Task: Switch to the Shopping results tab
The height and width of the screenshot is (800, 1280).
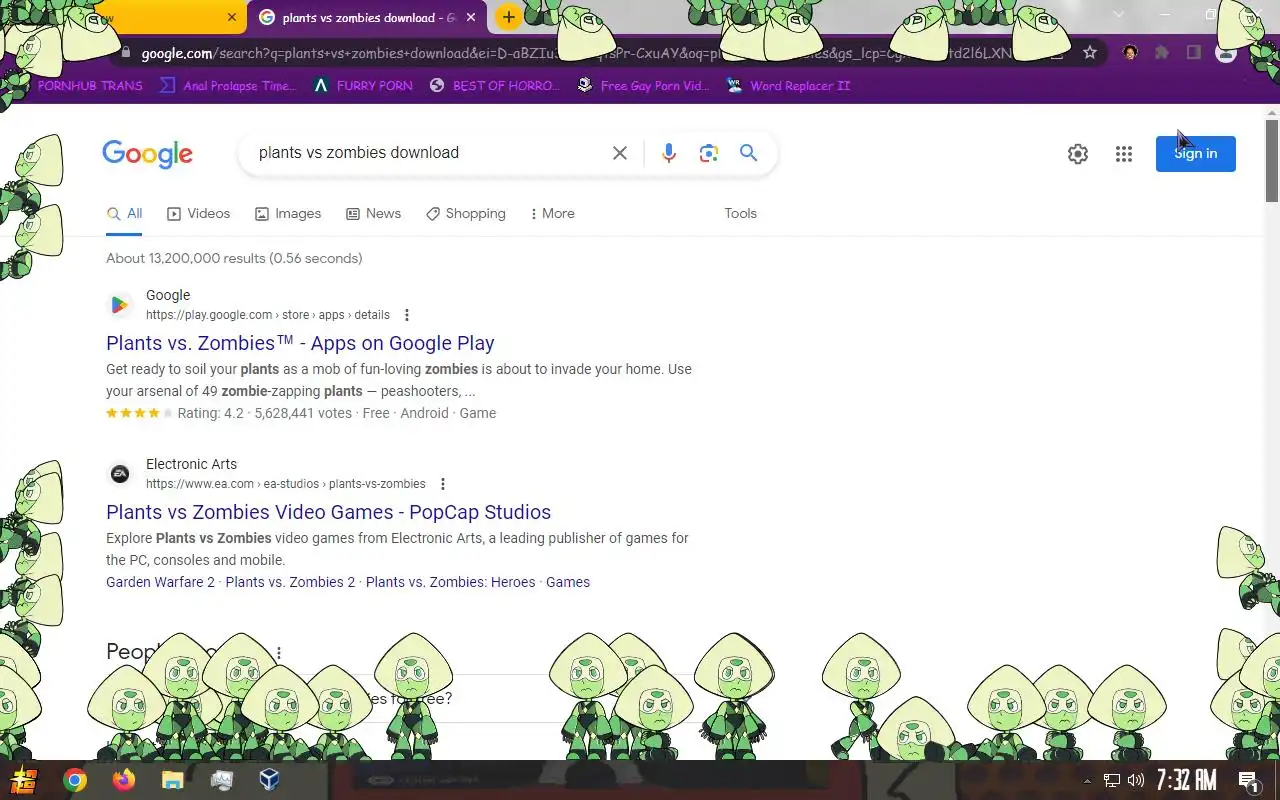Action: tap(465, 214)
